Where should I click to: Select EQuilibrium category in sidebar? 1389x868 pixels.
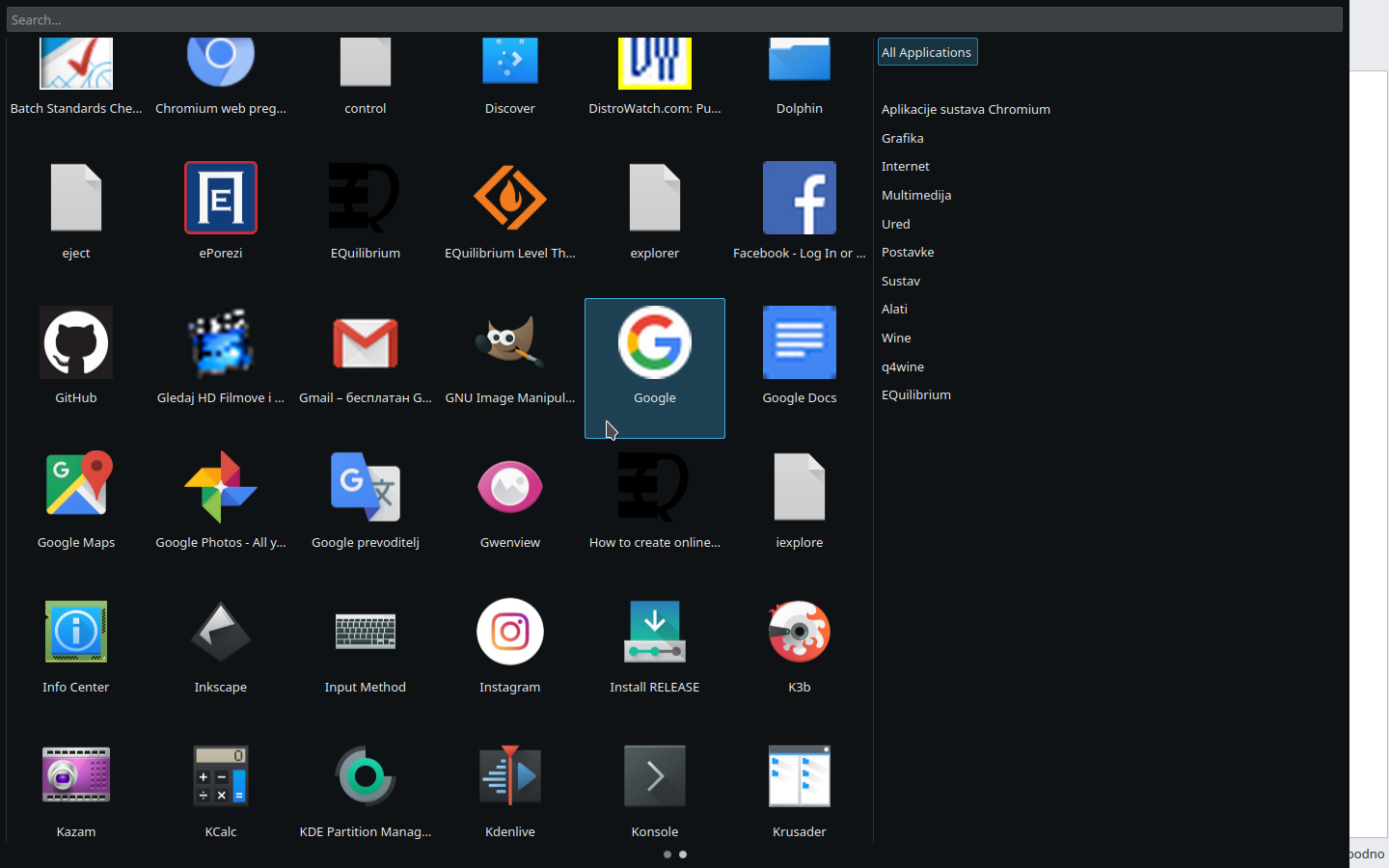point(915,394)
